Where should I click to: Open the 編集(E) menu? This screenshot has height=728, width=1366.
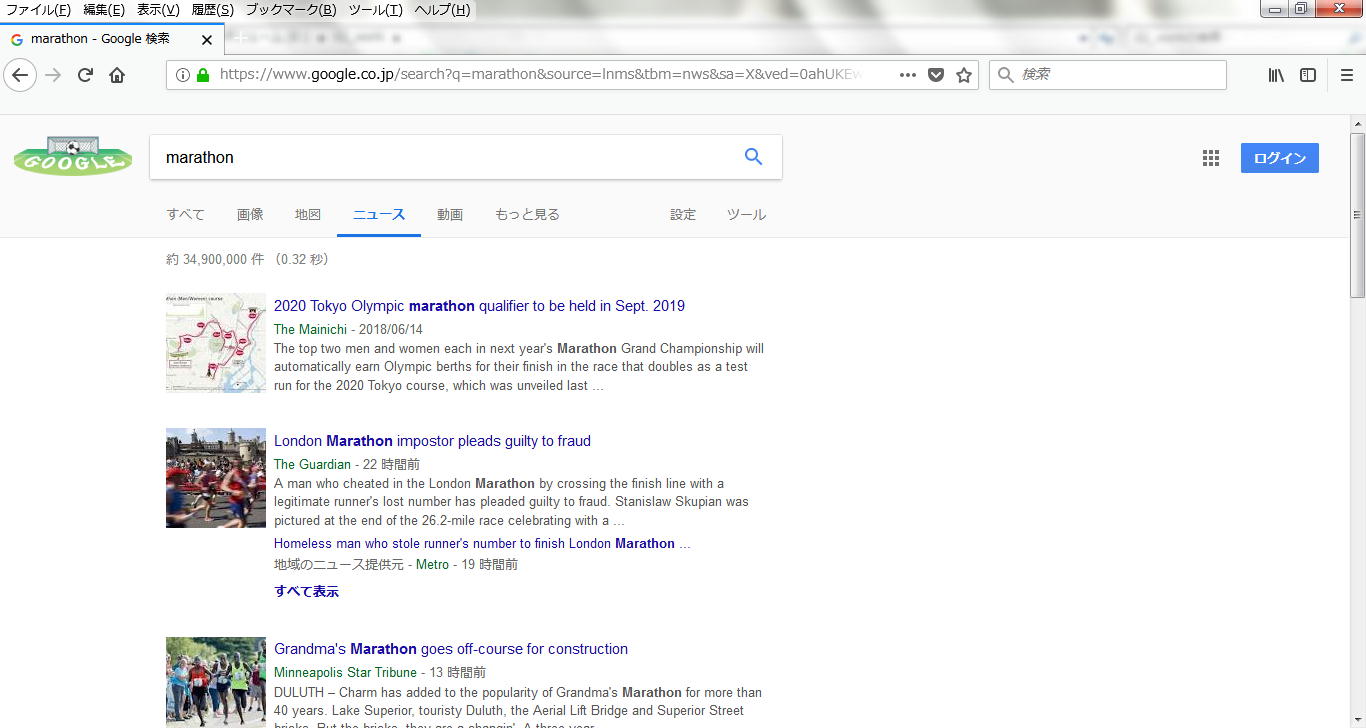coord(104,10)
